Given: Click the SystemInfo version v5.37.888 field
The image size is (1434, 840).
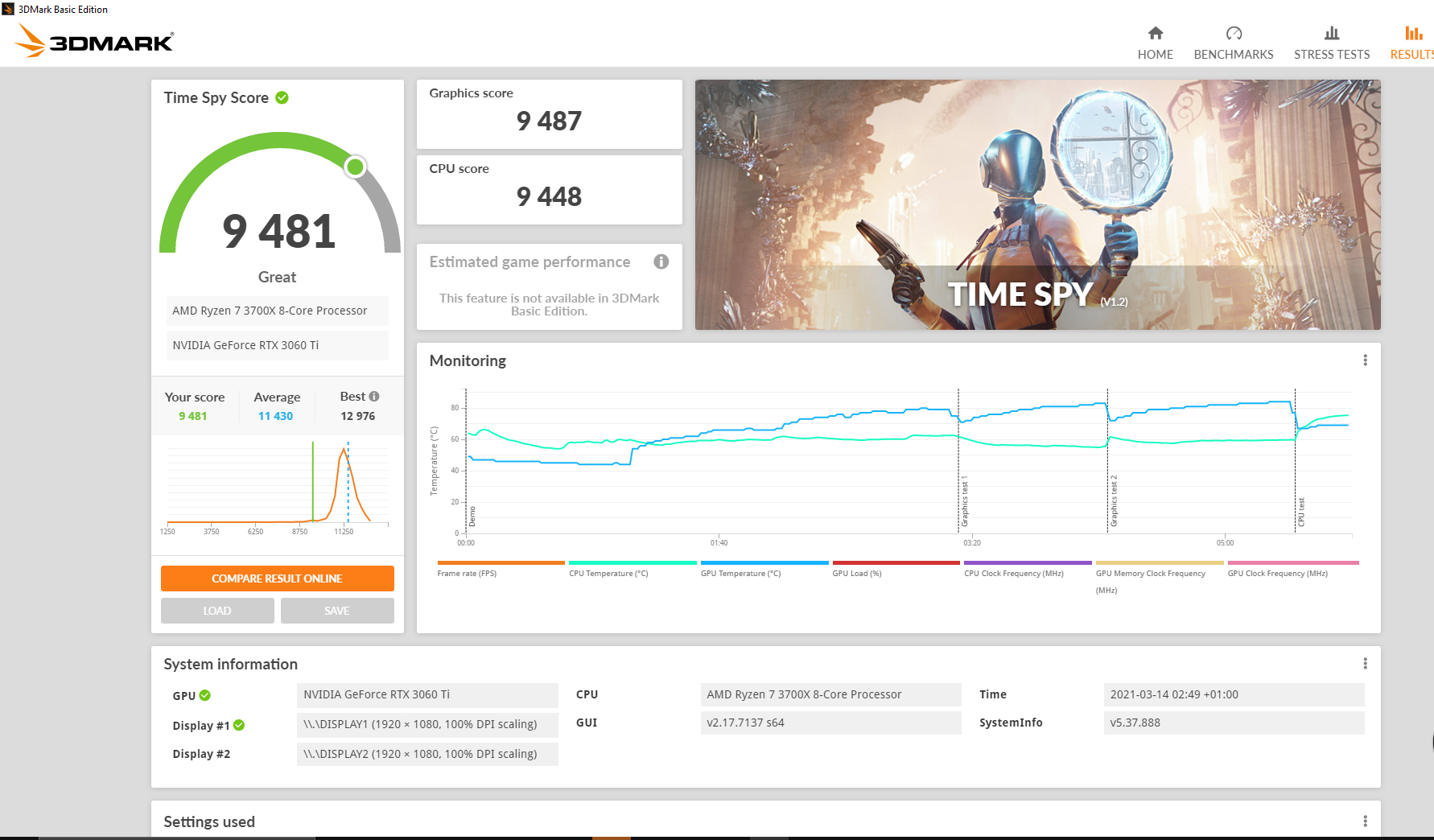Looking at the screenshot, I should 1234,723.
